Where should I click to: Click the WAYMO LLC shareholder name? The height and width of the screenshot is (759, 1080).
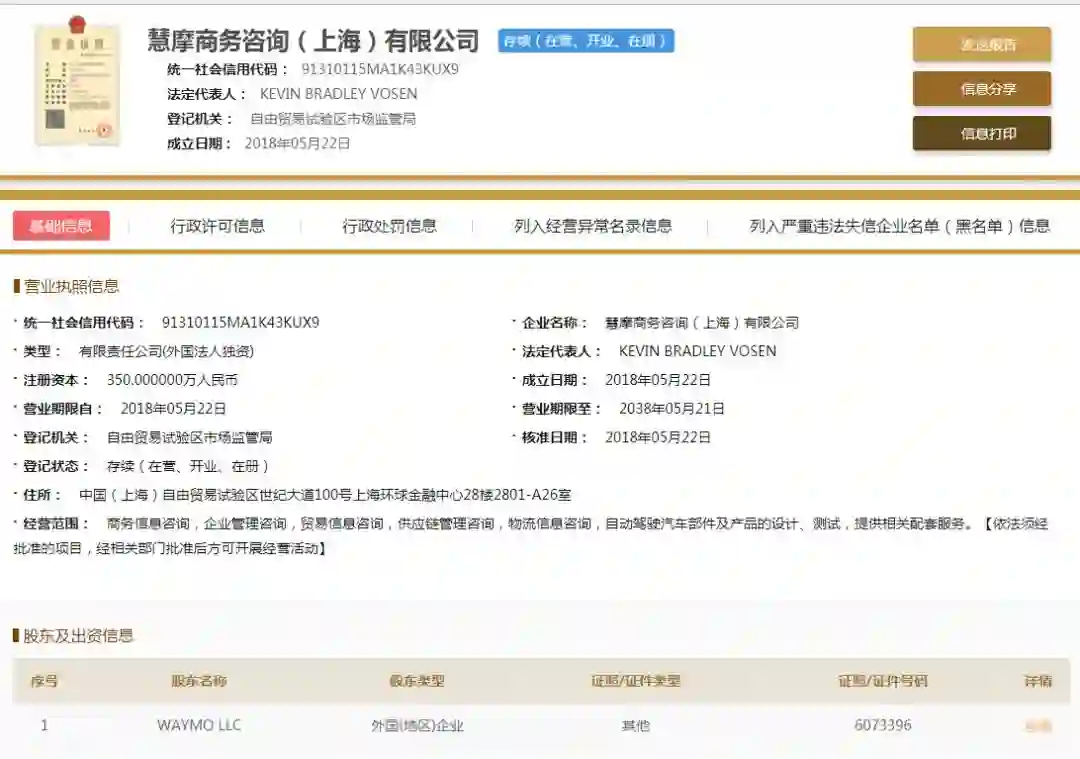click(199, 725)
